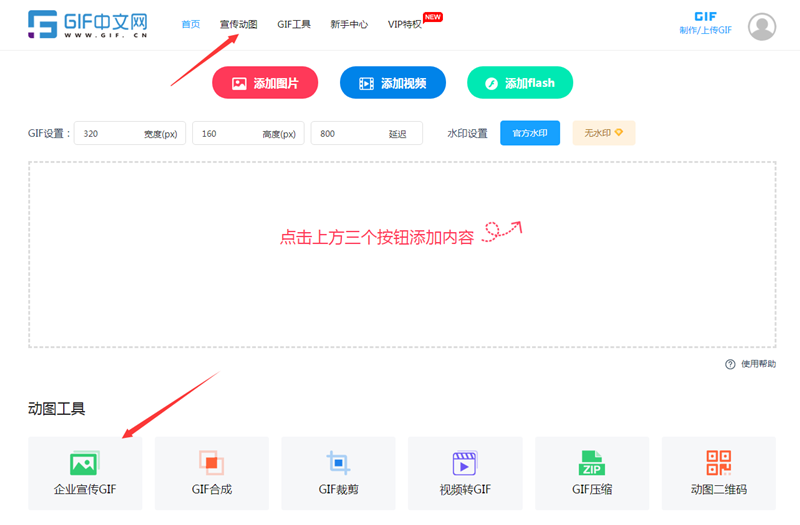Viewport: 800px width, 525px height.
Task: Click the GIF设置 label
Action: tap(48, 134)
